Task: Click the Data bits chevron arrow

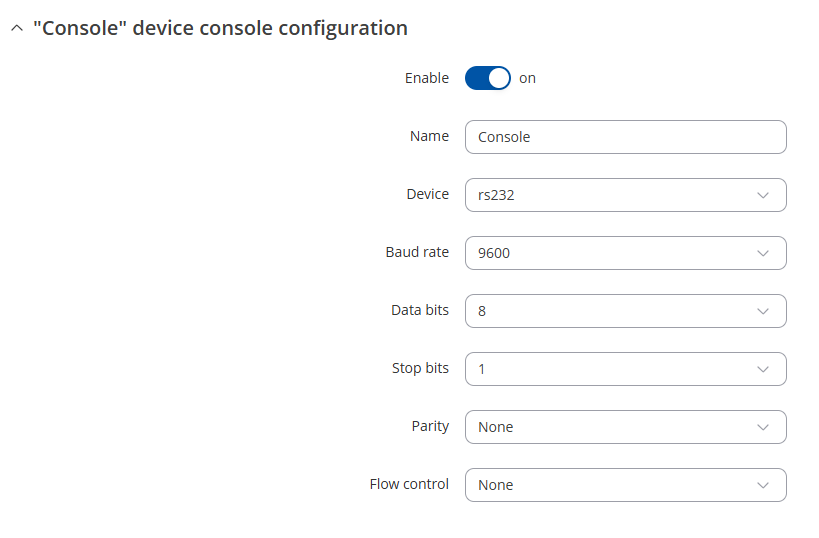Action: click(763, 311)
